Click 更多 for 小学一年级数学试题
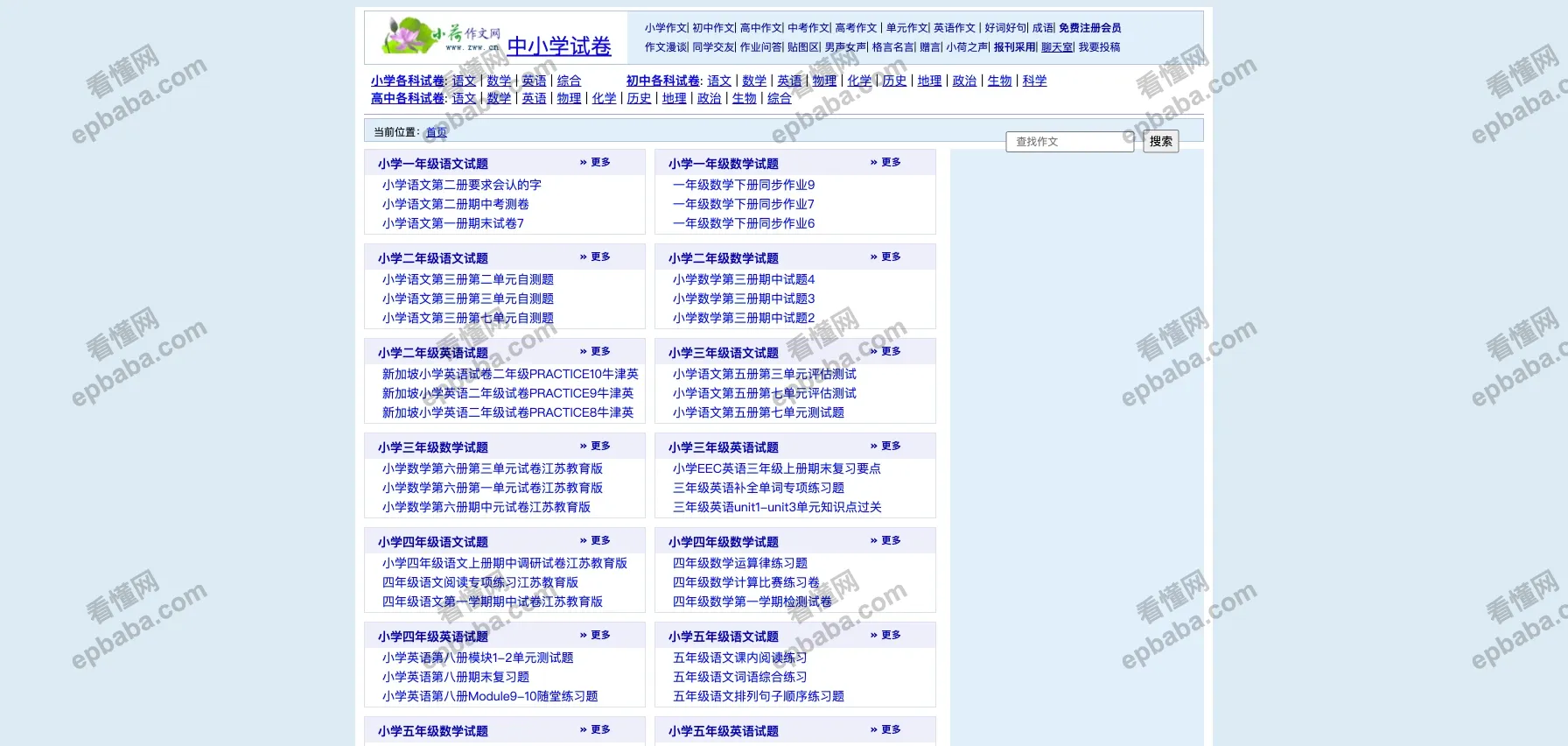1568x746 pixels. pos(891,162)
